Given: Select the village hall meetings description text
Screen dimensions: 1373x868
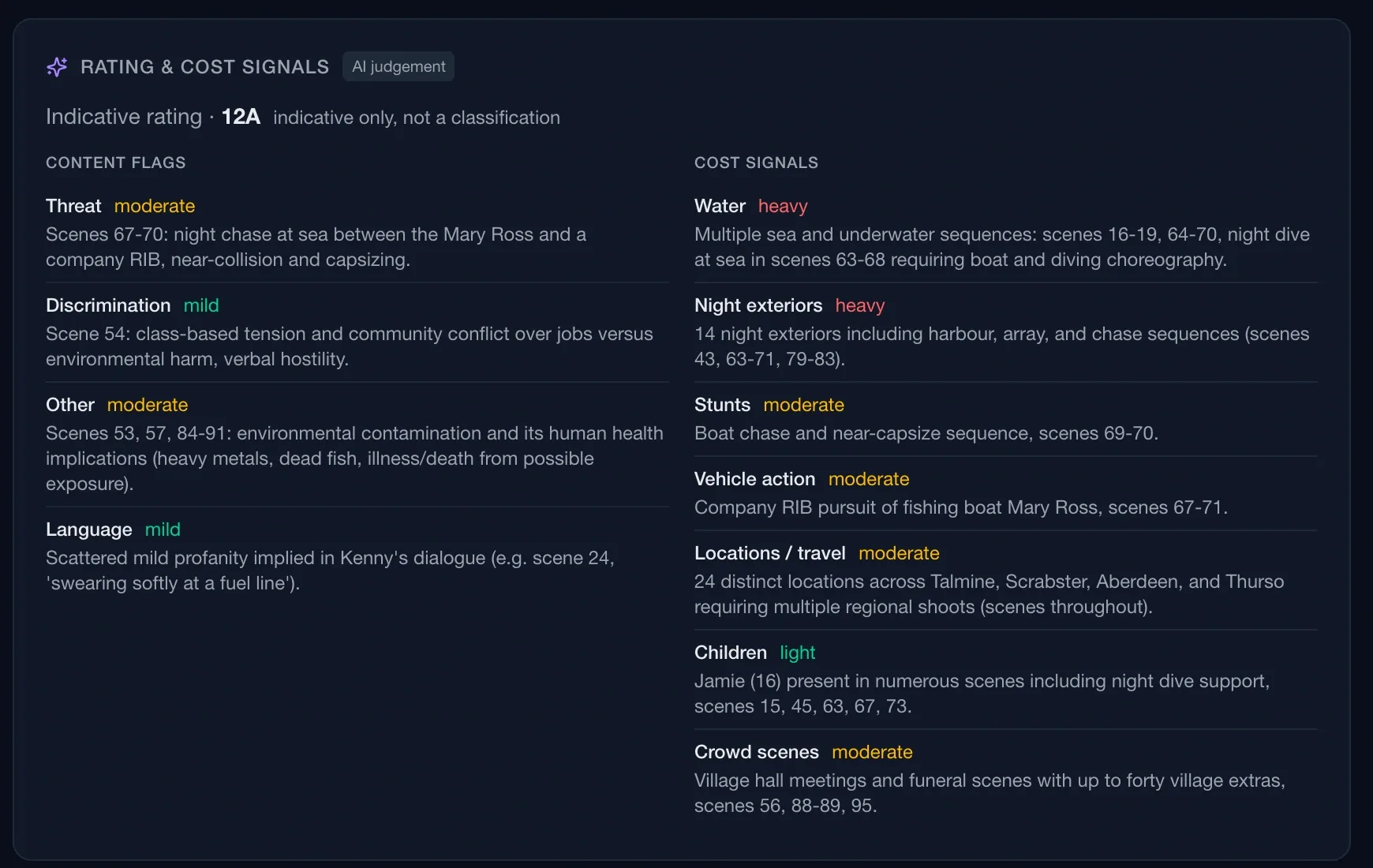Looking at the screenshot, I should point(990,793).
